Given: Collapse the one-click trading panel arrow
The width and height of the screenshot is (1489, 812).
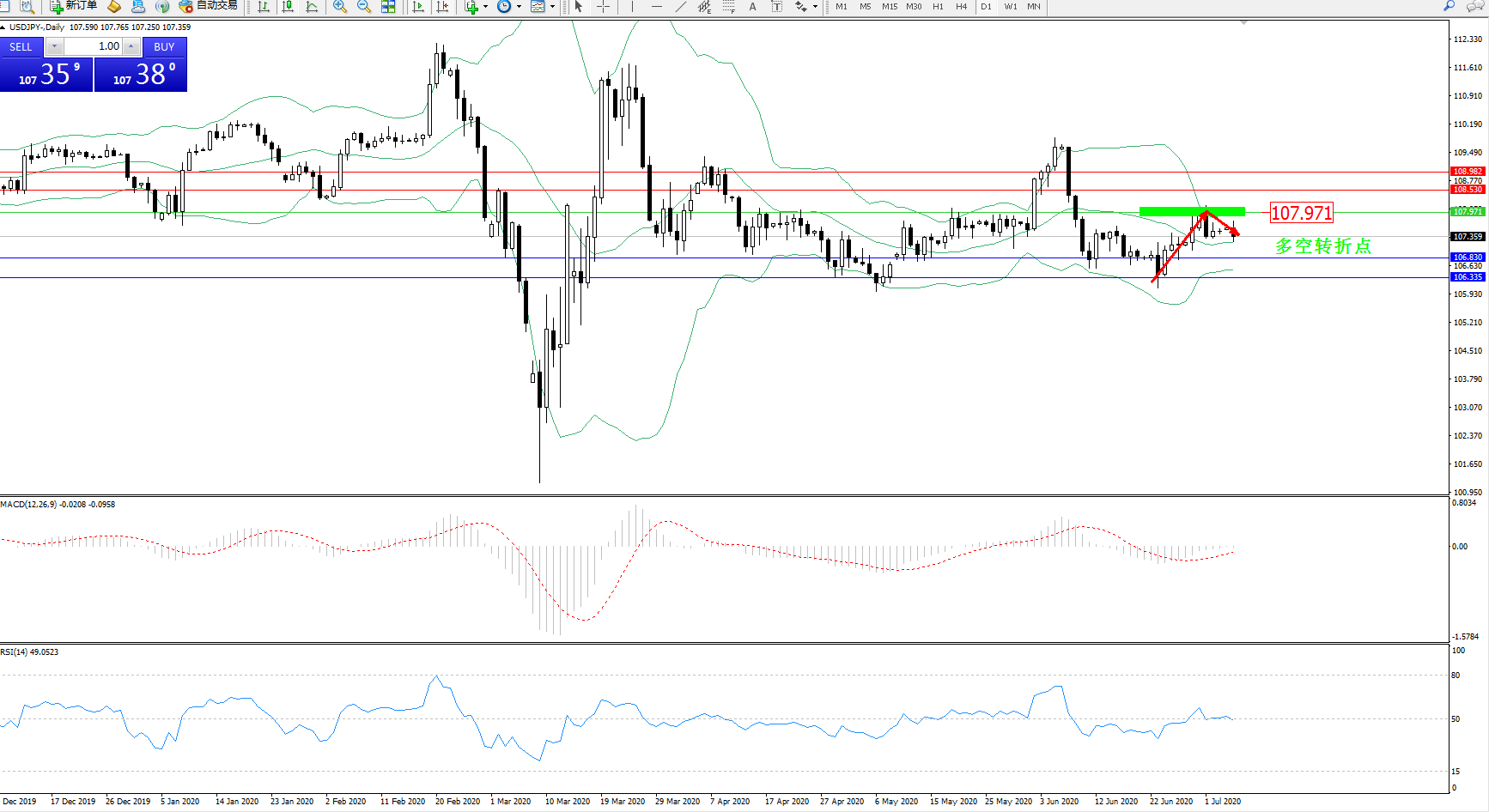Looking at the screenshot, I should [x=3, y=27].
